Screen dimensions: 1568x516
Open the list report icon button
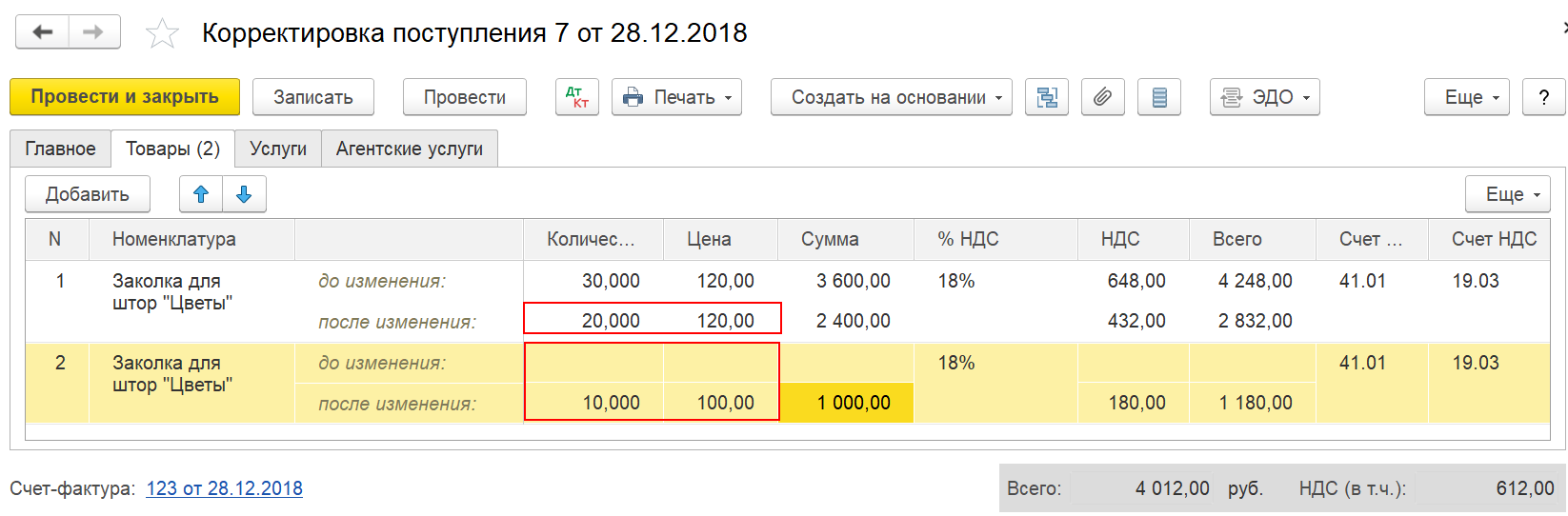coord(1159,97)
